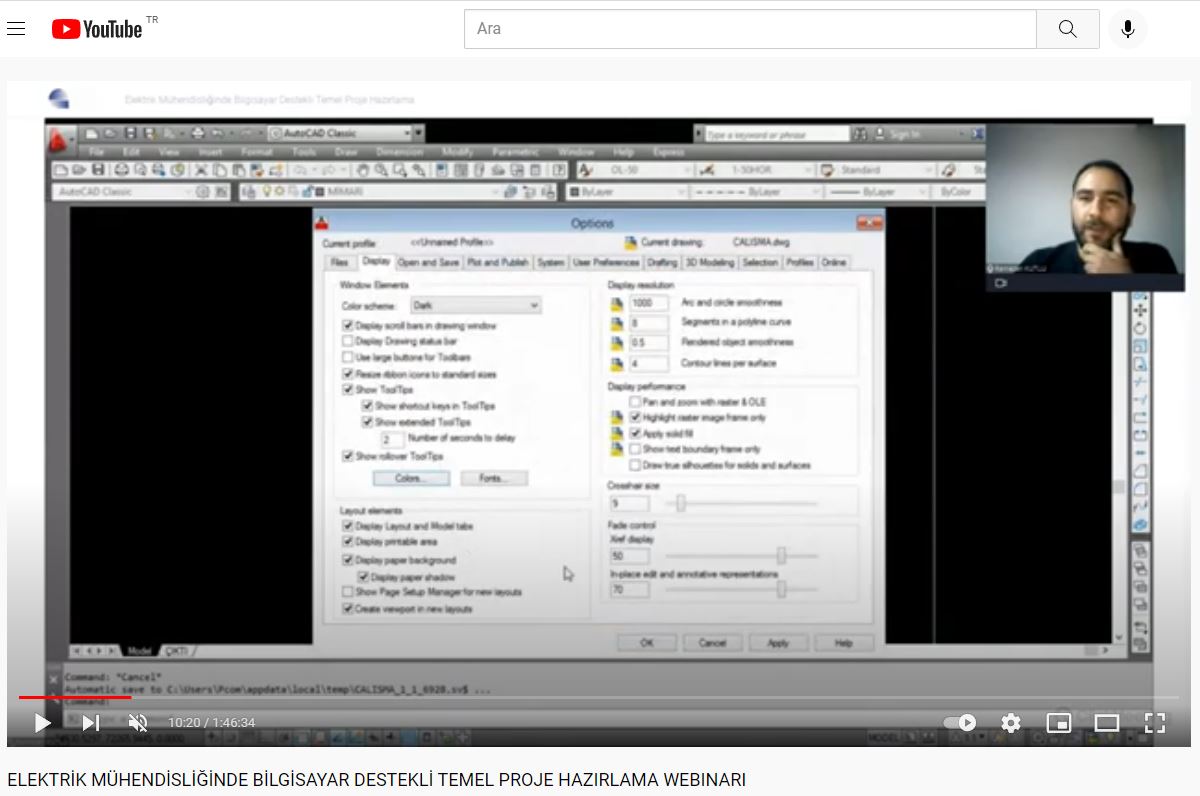The height and width of the screenshot is (796, 1200).
Task: Check Pan and zoom with raster & OLE
Action: click(635, 402)
